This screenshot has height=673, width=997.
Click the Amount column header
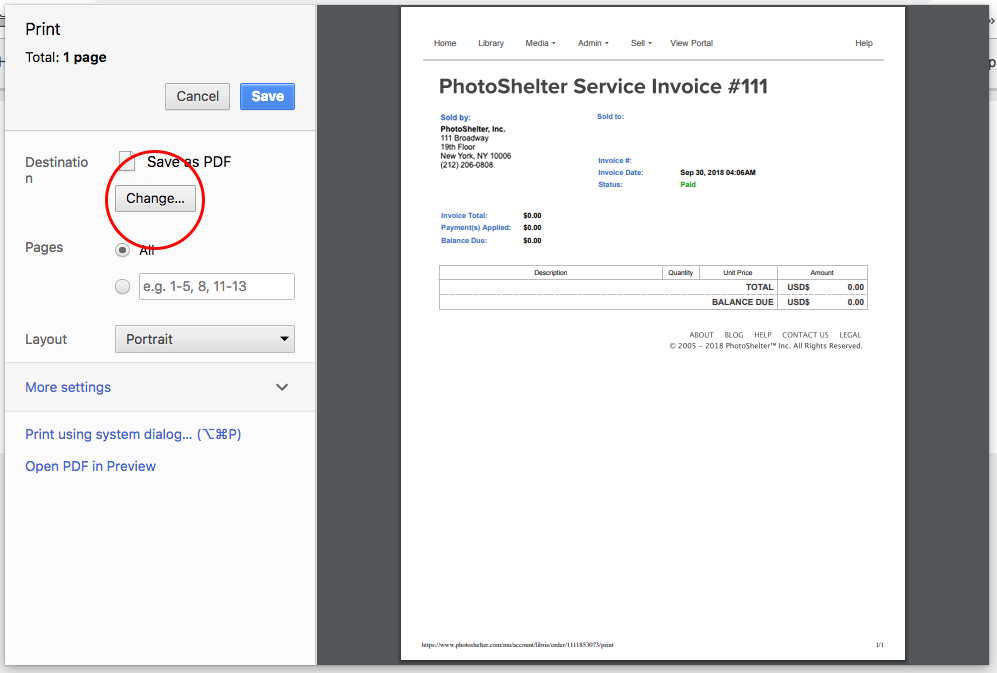pyautogui.click(x=822, y=273)
